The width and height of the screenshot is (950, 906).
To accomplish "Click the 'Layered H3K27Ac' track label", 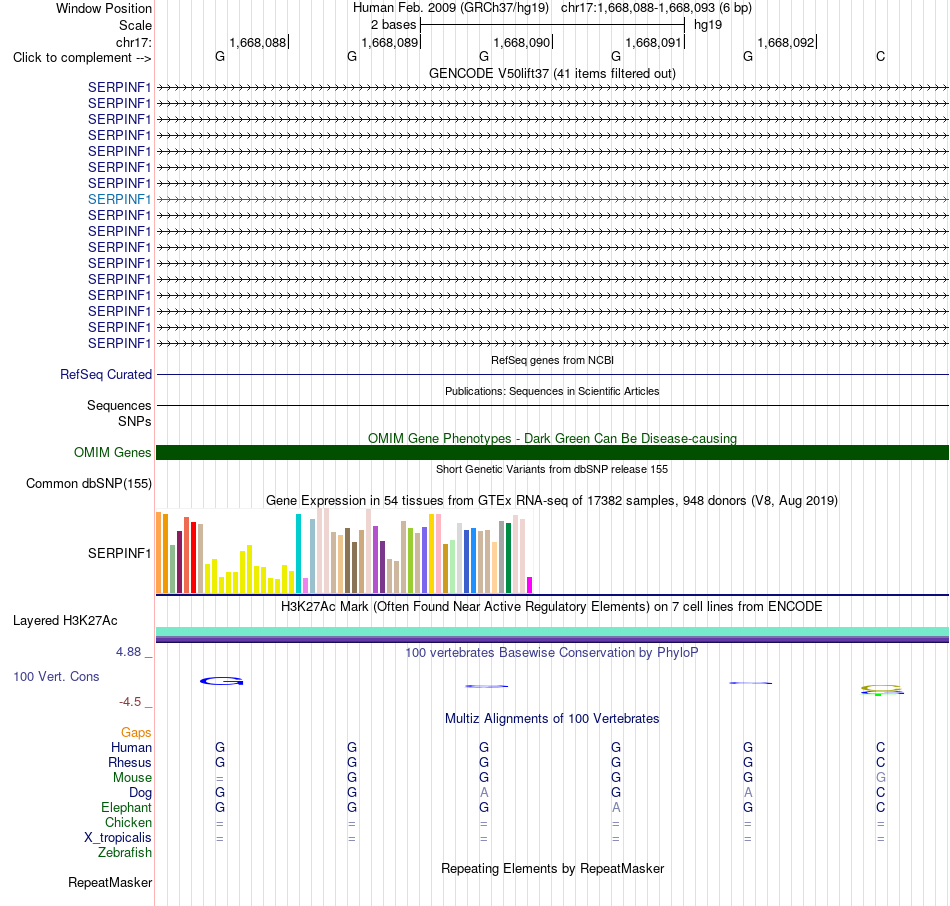I will [65, 621].
